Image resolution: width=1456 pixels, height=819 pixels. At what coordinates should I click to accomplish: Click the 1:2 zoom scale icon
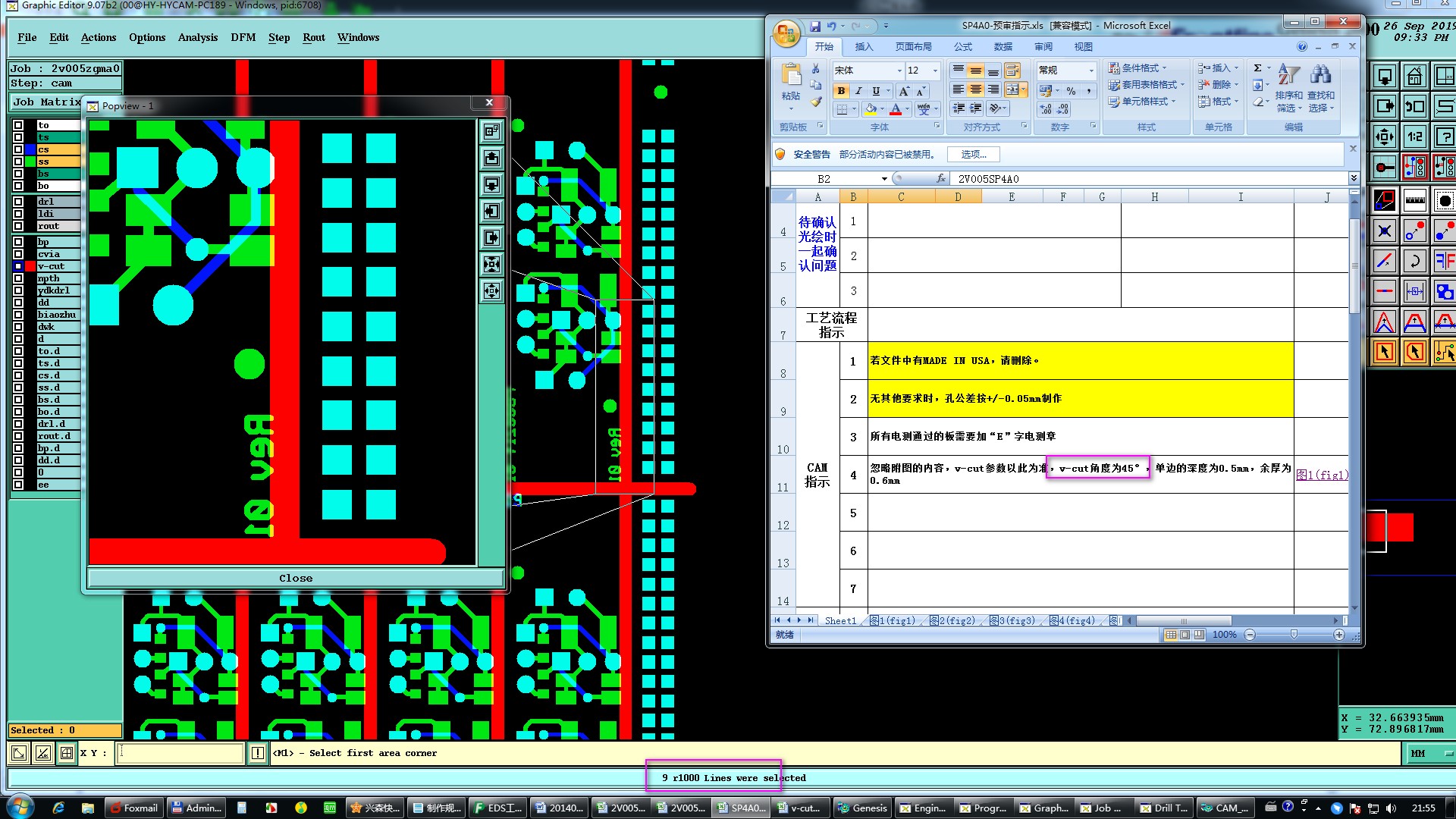(1414, 137)
